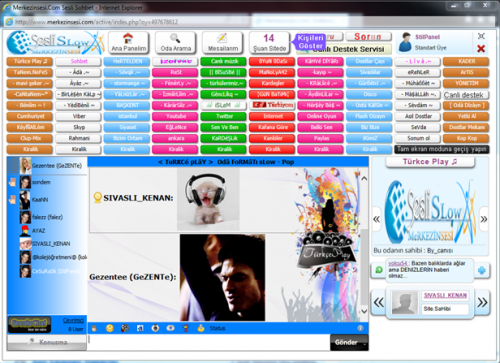Open Ana Panelim home icon

point(129,42)
